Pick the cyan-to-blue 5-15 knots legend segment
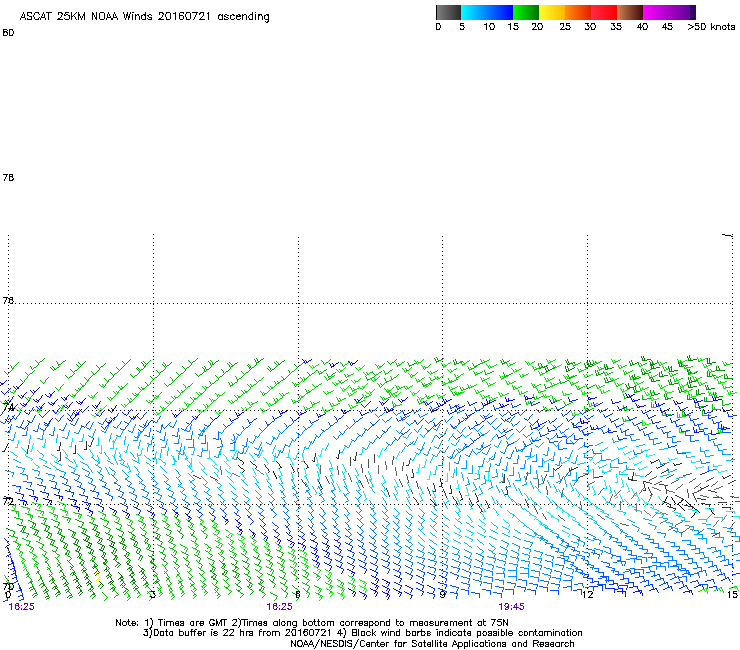This screenshot has height=650, width=740. point(487,12)
